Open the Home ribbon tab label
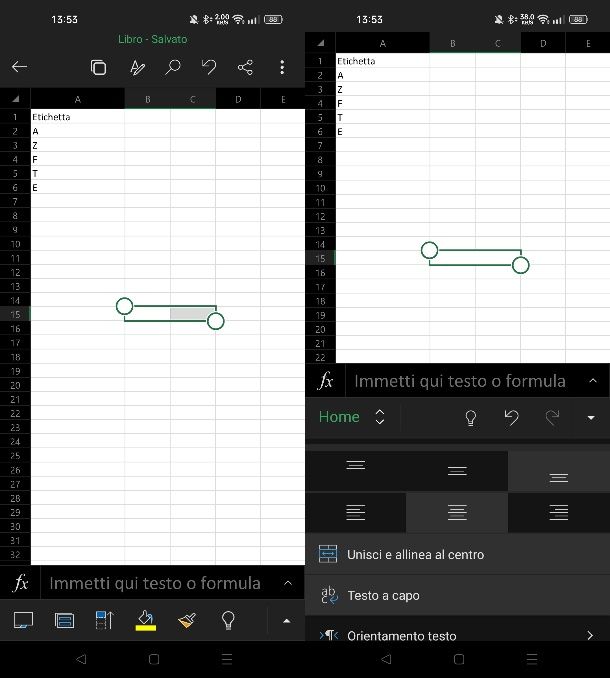Screen dimensions: 610x678 (x=339, y=417)
